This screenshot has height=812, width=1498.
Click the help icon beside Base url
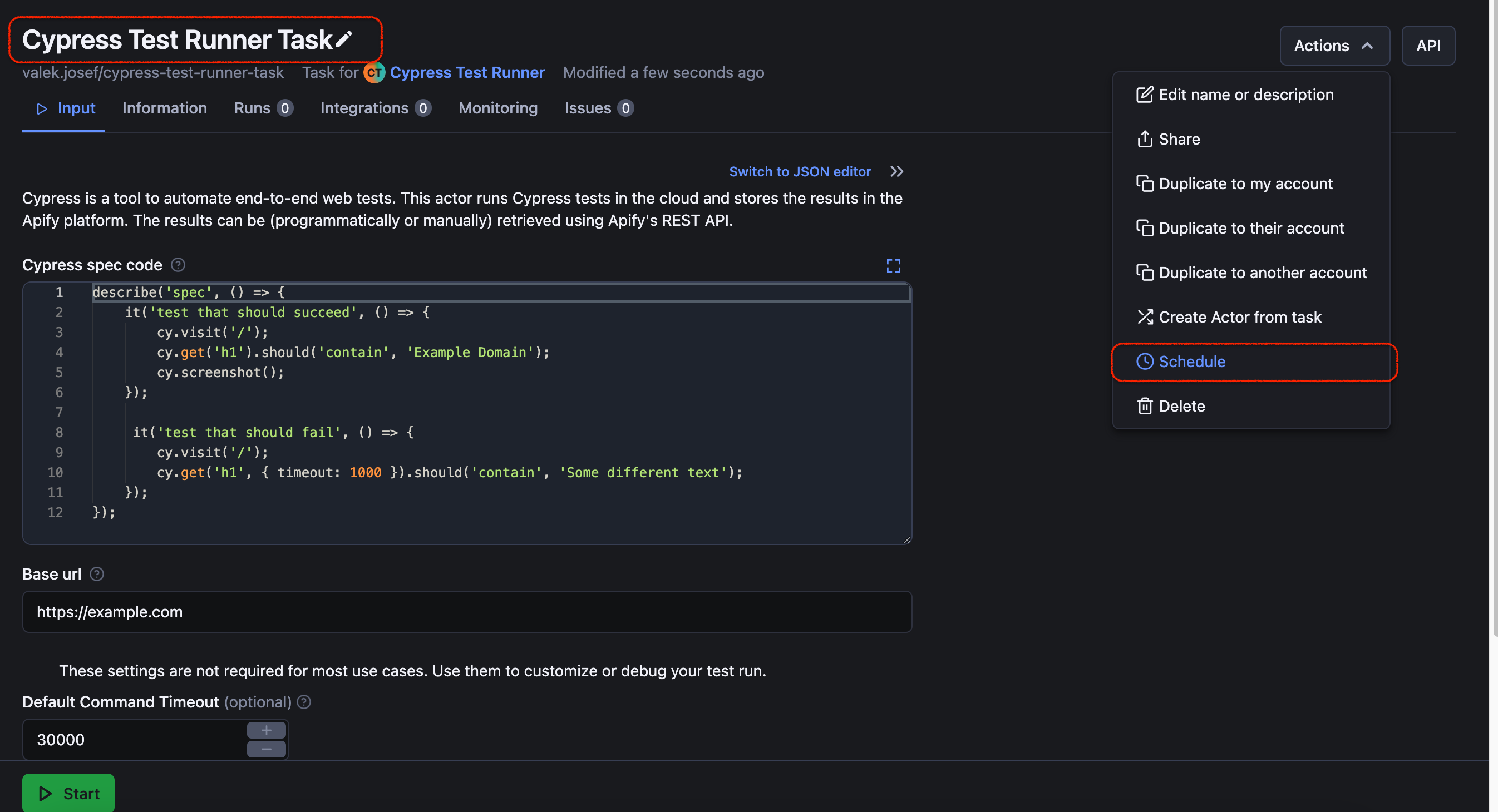pos(96,575)
